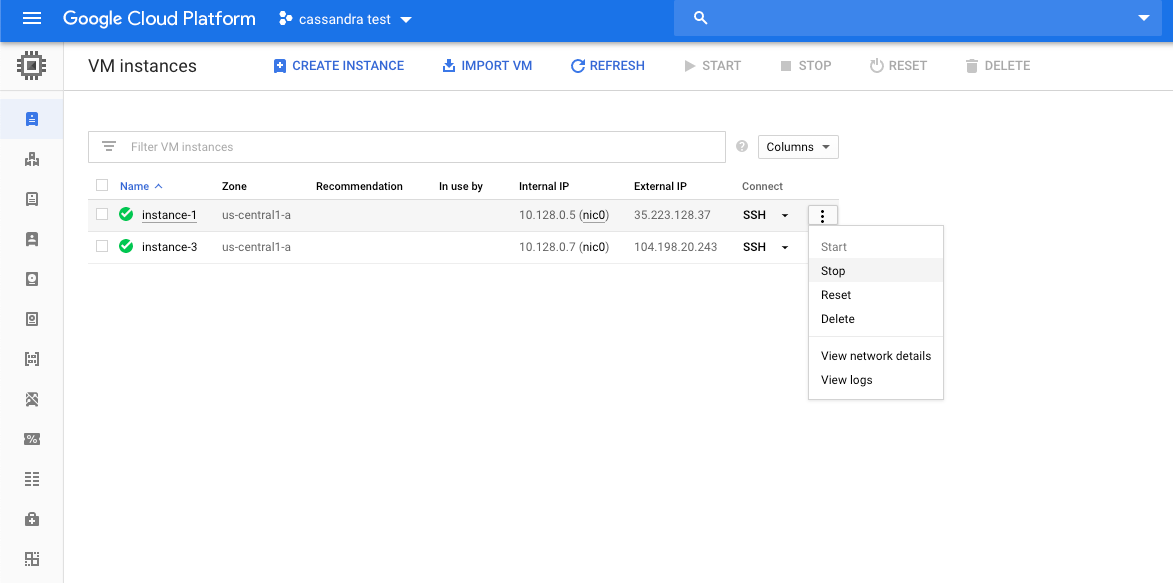Click IMPORT VM button
This screenshot has width=1173, height=583.
tap(488, 66)
